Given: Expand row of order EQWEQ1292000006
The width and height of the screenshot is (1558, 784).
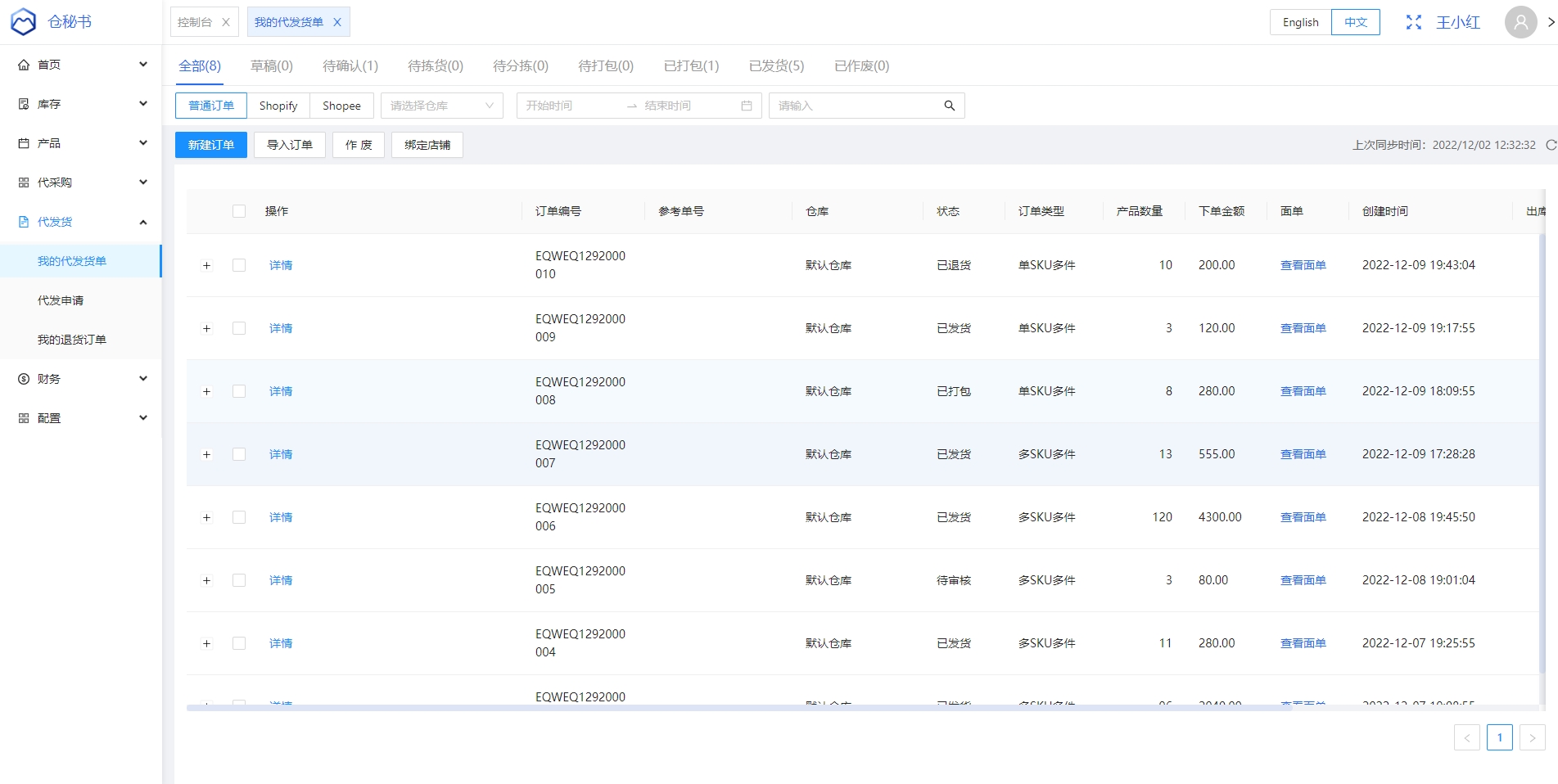Looking at the screenshot, I should 206,517.
